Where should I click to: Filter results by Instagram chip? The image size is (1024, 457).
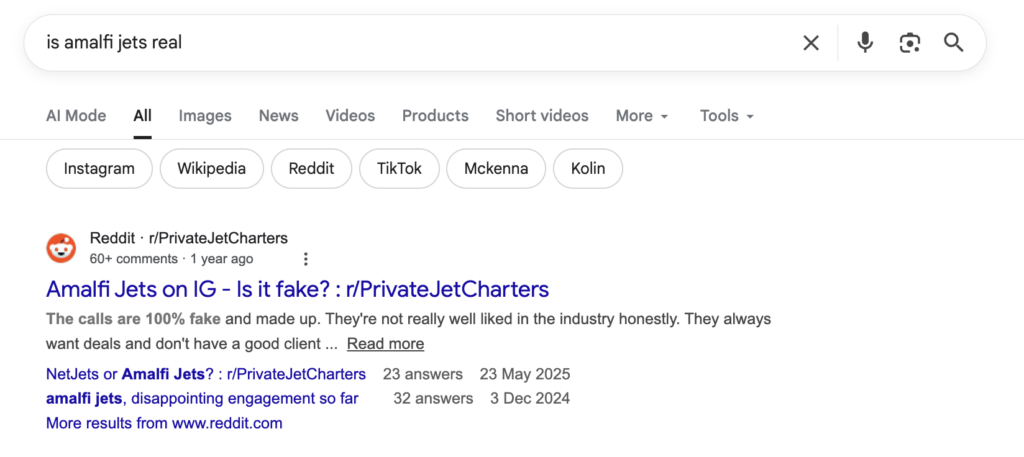pyautogui.click(x=99, y=168)
